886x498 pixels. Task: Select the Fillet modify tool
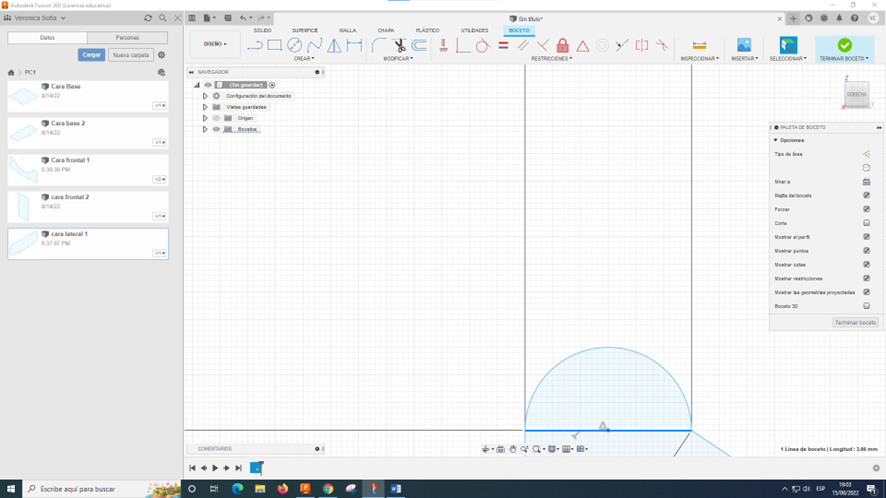coord(379,45)
